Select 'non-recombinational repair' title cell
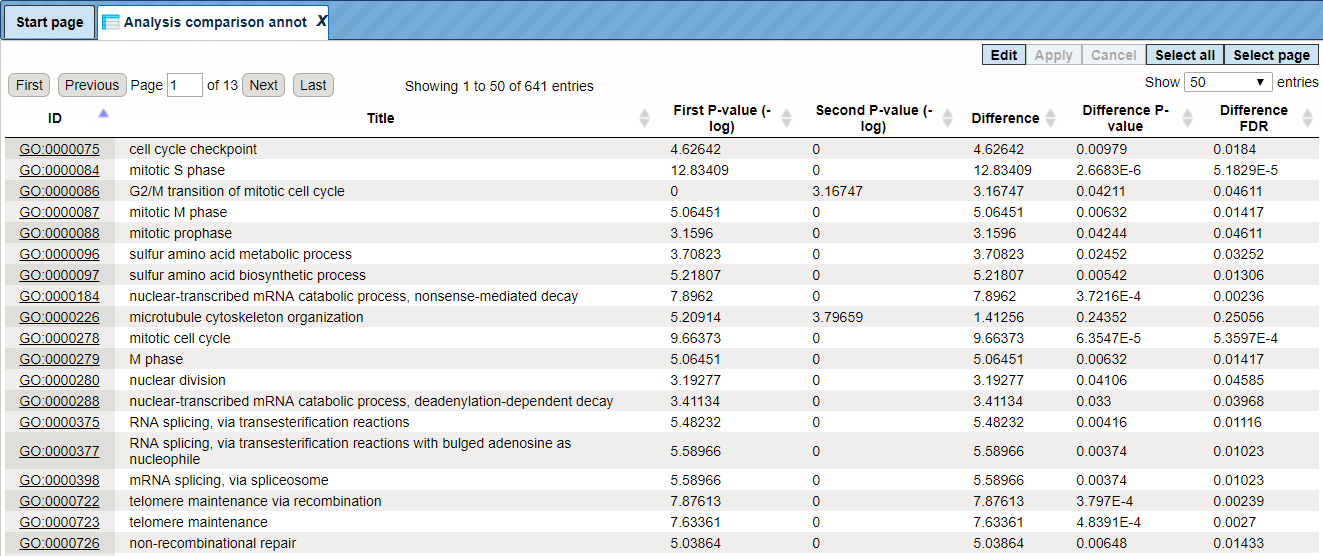The width and height of the screenshot is (1323, 556). [213, 543]
